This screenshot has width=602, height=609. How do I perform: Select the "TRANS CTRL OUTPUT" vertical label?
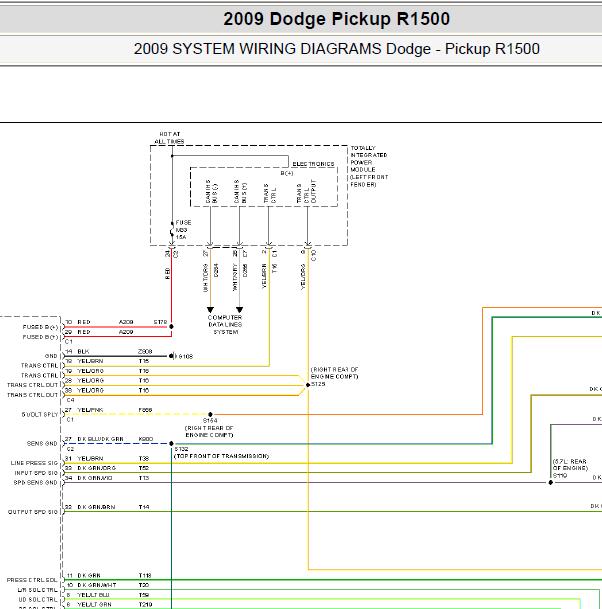(306, 191)
